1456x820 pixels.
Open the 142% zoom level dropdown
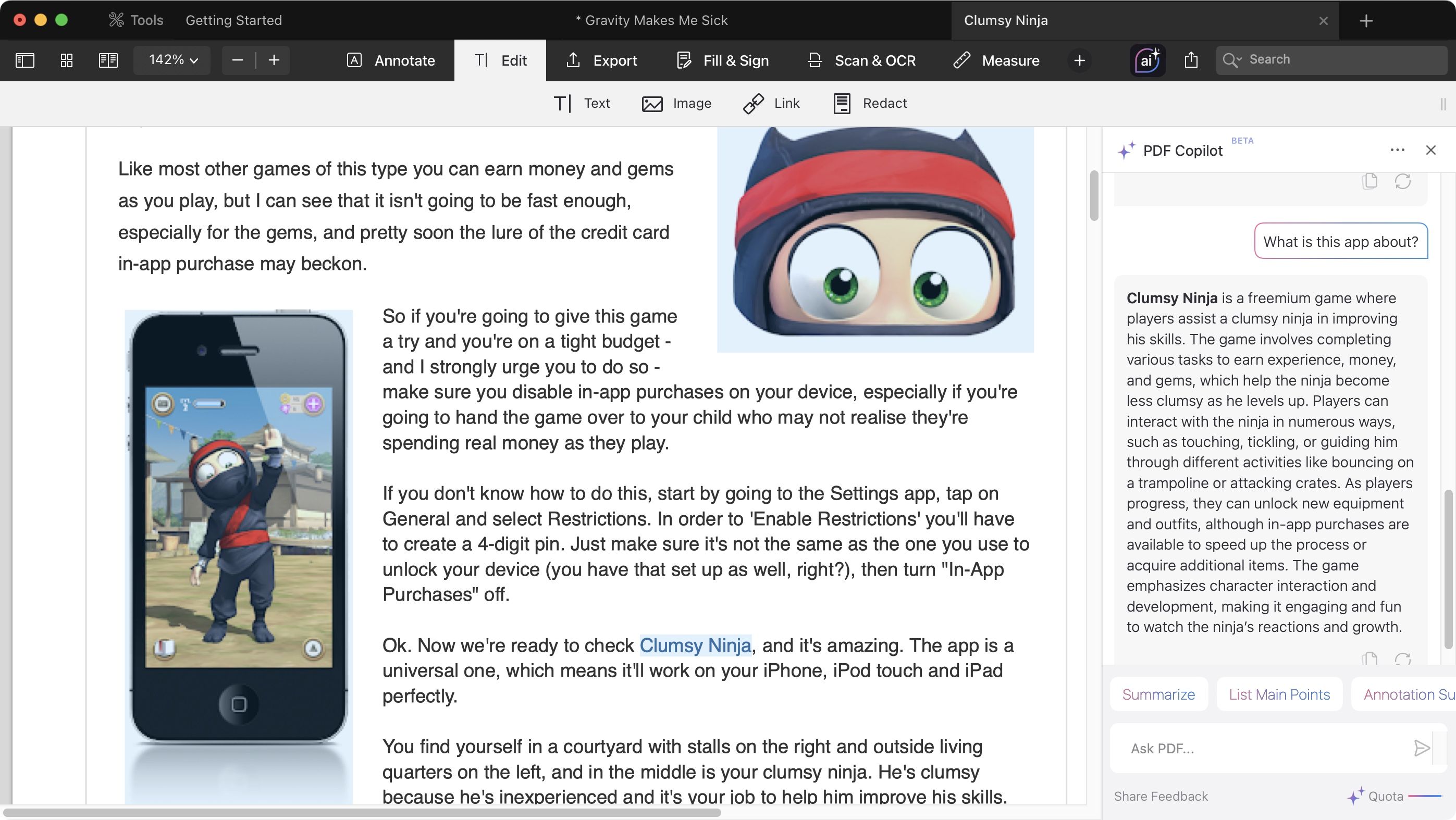(171, 59)
